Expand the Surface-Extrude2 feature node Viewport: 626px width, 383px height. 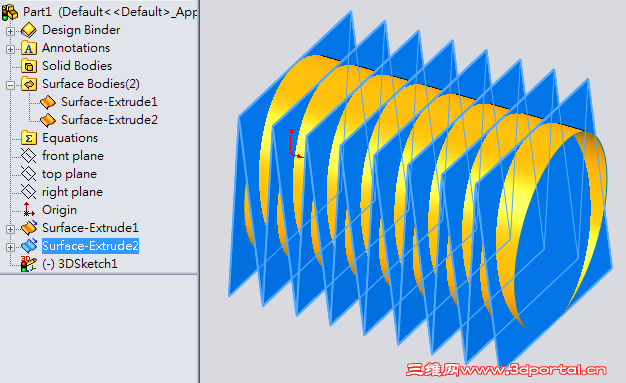pos(10,247)
